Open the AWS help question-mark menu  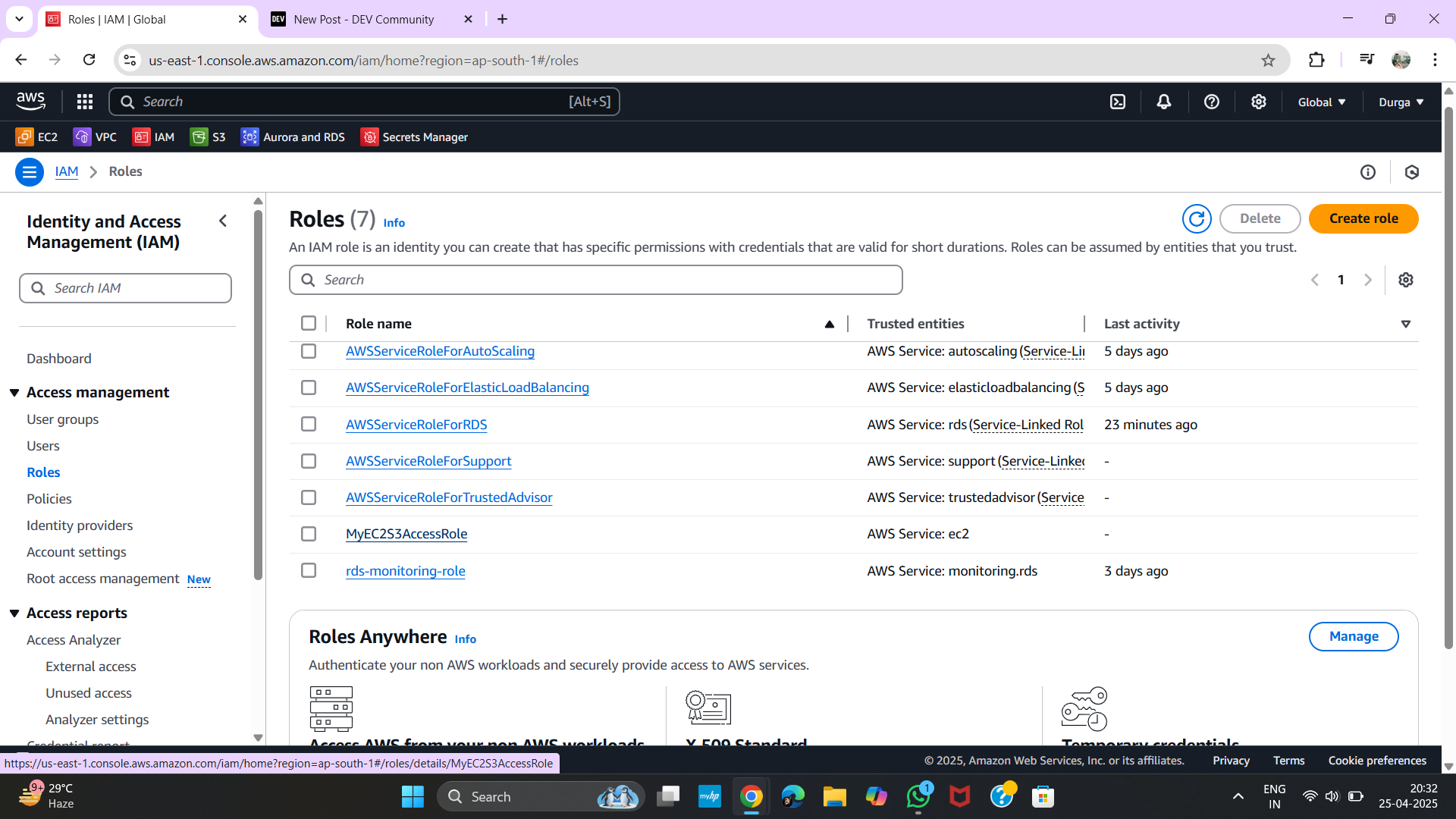(x=1212, y=102)
